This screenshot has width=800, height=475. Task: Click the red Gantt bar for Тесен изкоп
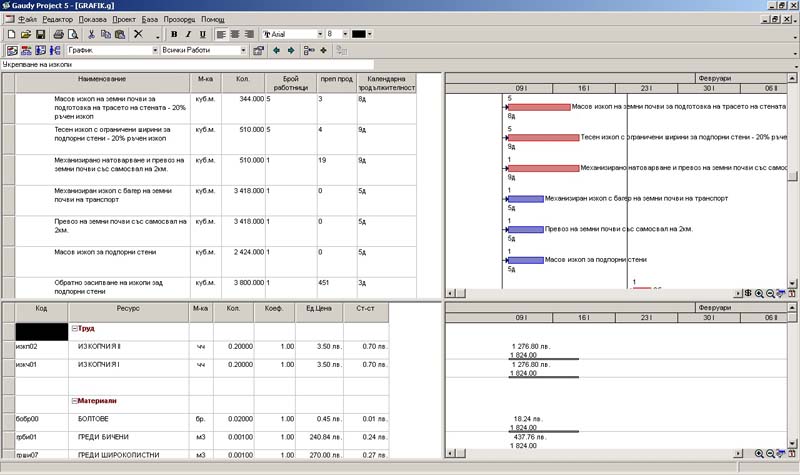coord(543,138)
